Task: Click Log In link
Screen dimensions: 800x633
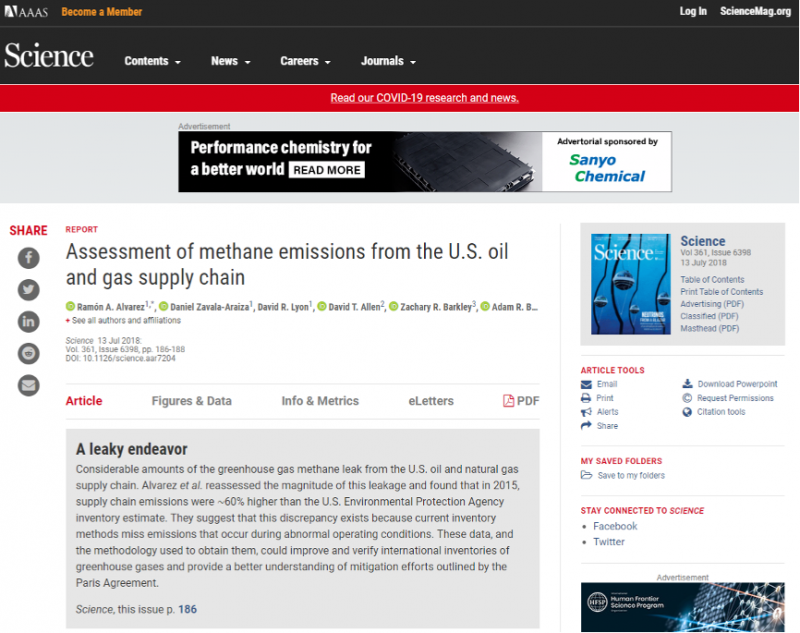Action: click(x=693, y=11)
